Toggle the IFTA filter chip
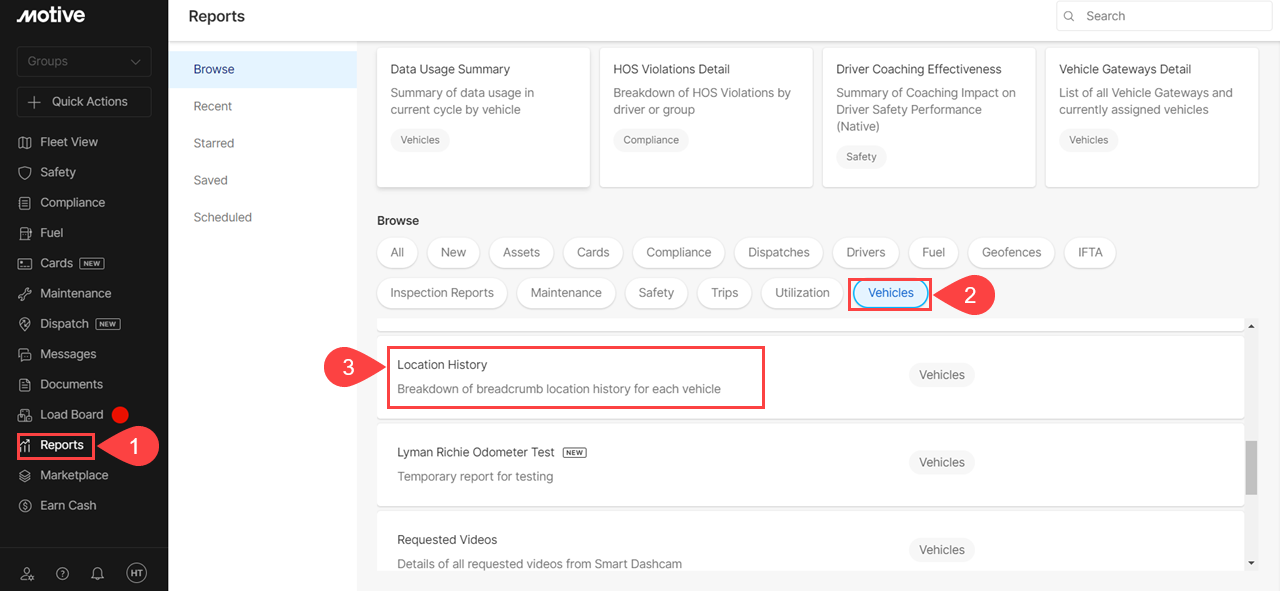 (x=1090, y=252)
